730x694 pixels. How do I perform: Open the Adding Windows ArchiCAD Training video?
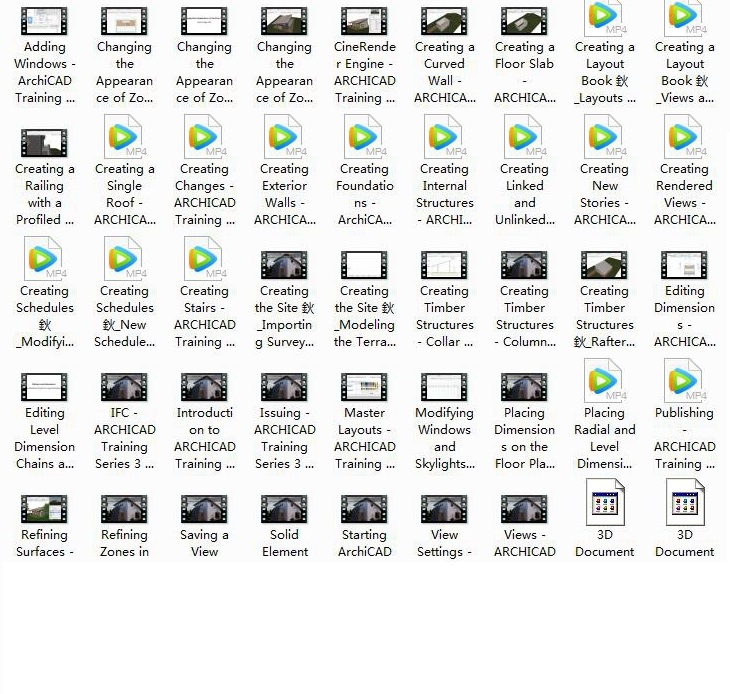[44, 21]
